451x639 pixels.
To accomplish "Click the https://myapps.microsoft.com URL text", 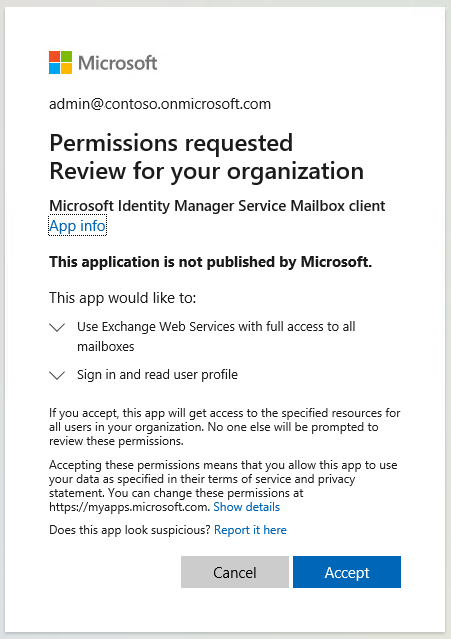I will click(x=130, y=507).
